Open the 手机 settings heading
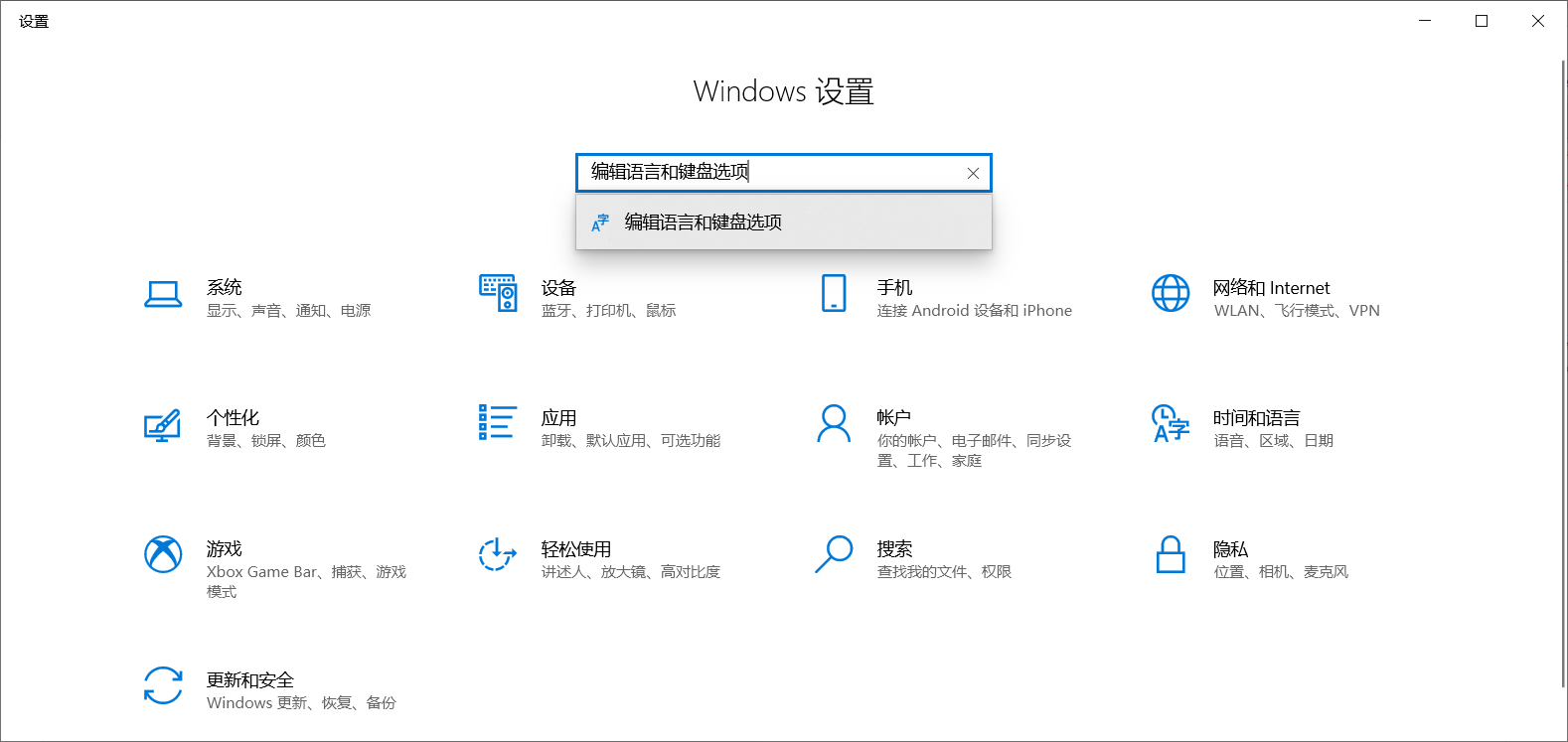 pos(894,287)
